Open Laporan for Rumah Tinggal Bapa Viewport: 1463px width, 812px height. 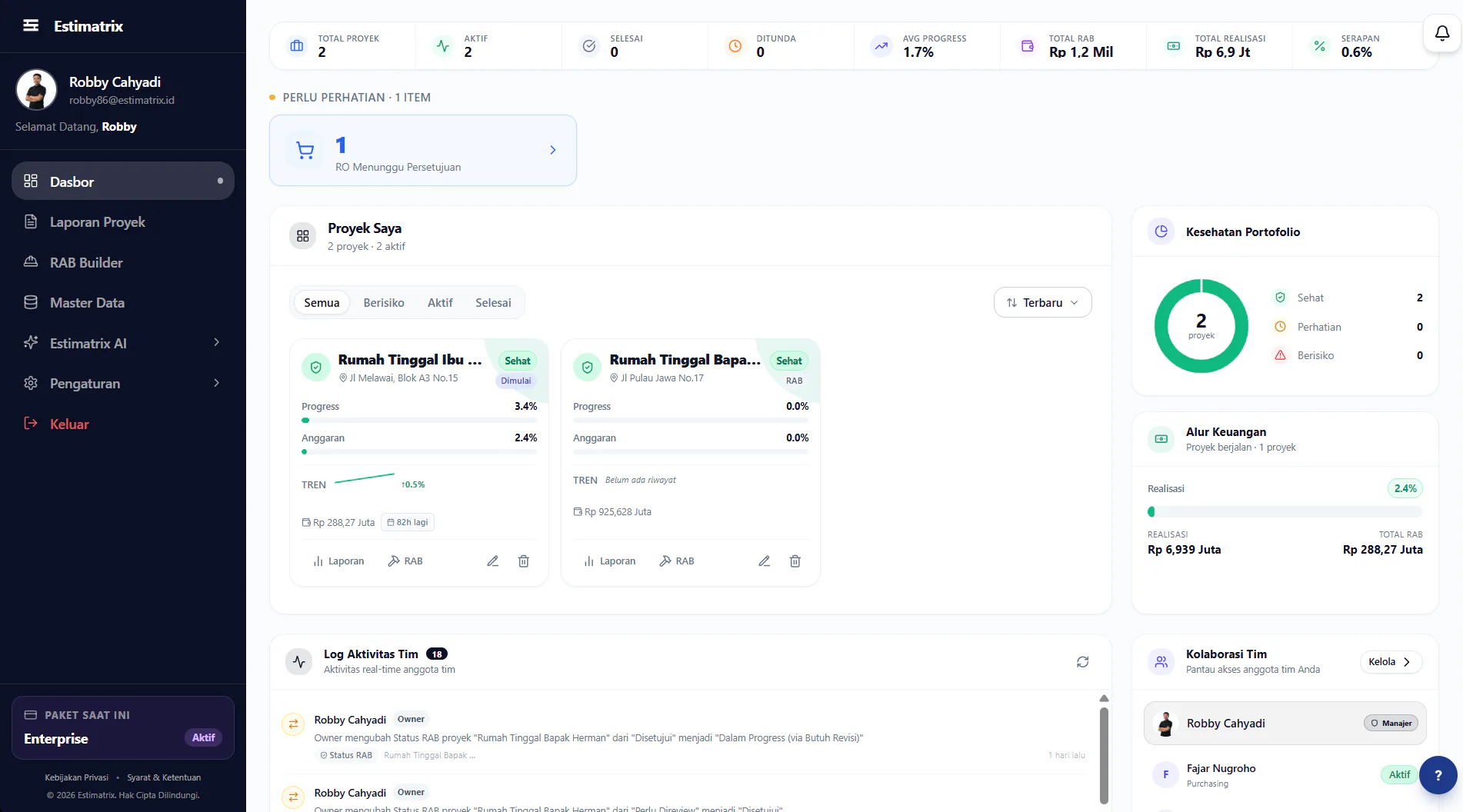[x=610, y=561]
